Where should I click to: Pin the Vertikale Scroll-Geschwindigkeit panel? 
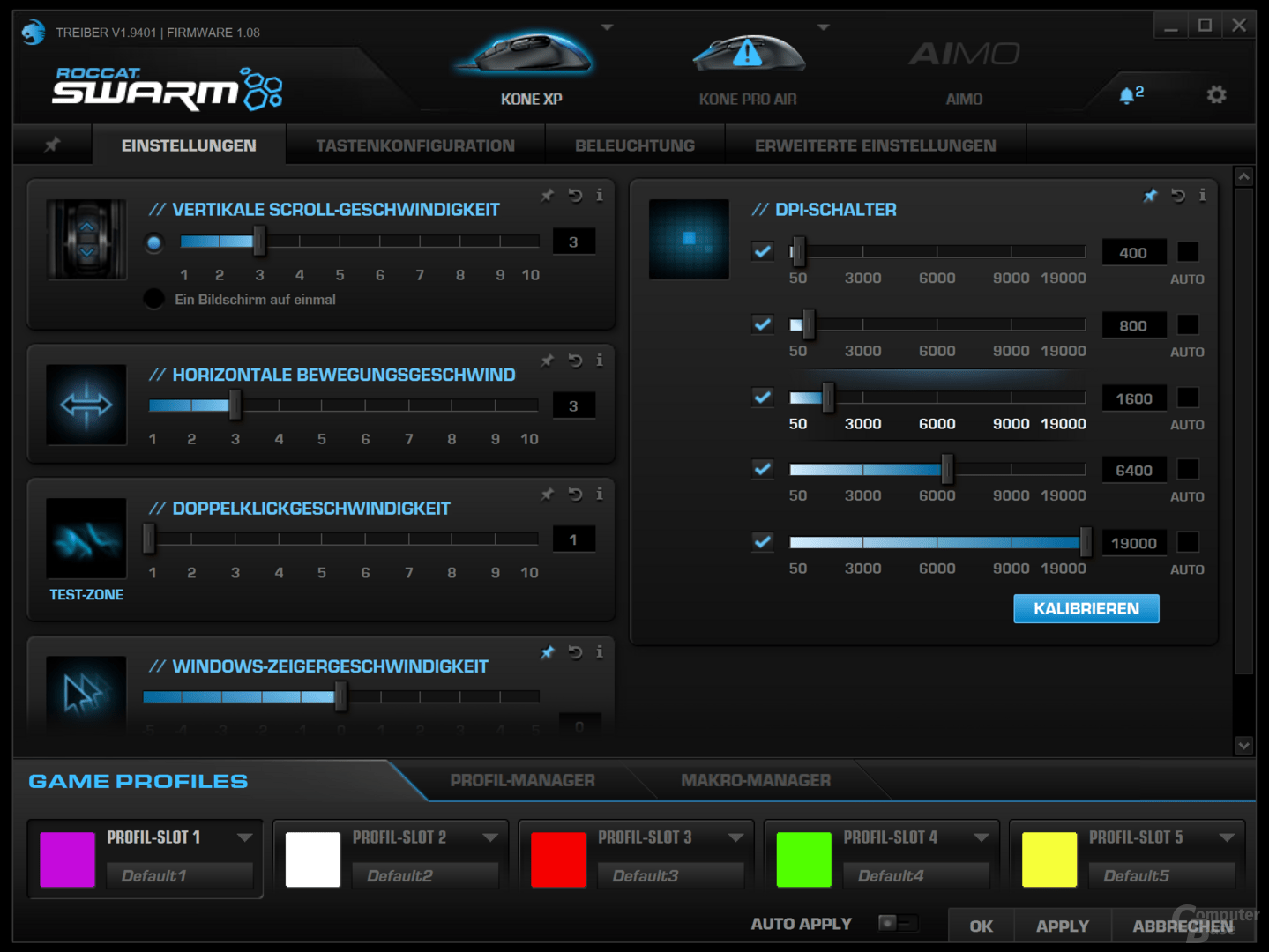tap(548, 196)
